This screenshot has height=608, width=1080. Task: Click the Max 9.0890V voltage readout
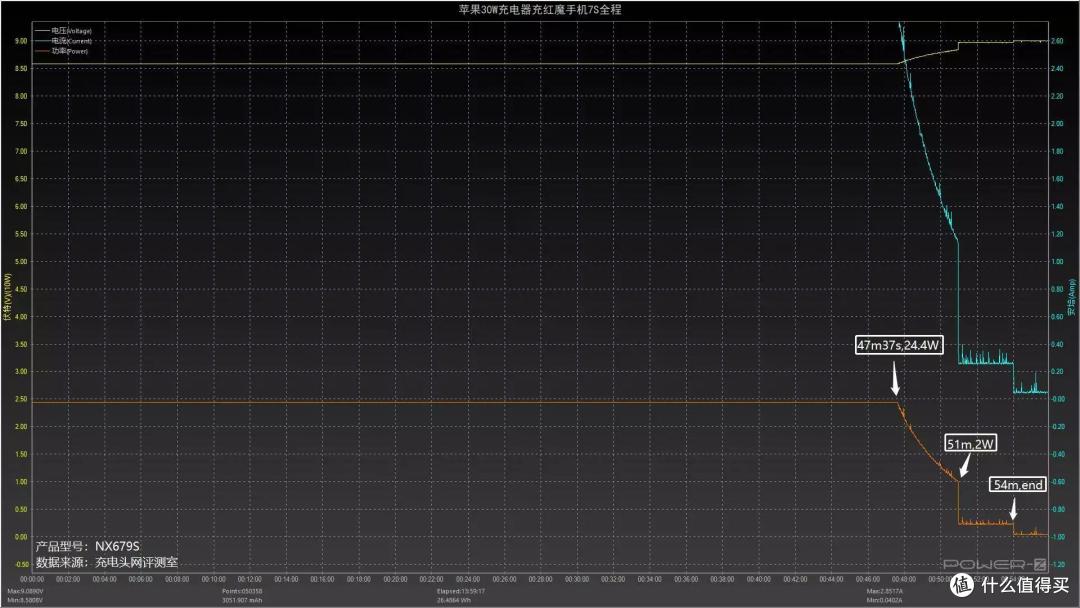click(25, 591)
